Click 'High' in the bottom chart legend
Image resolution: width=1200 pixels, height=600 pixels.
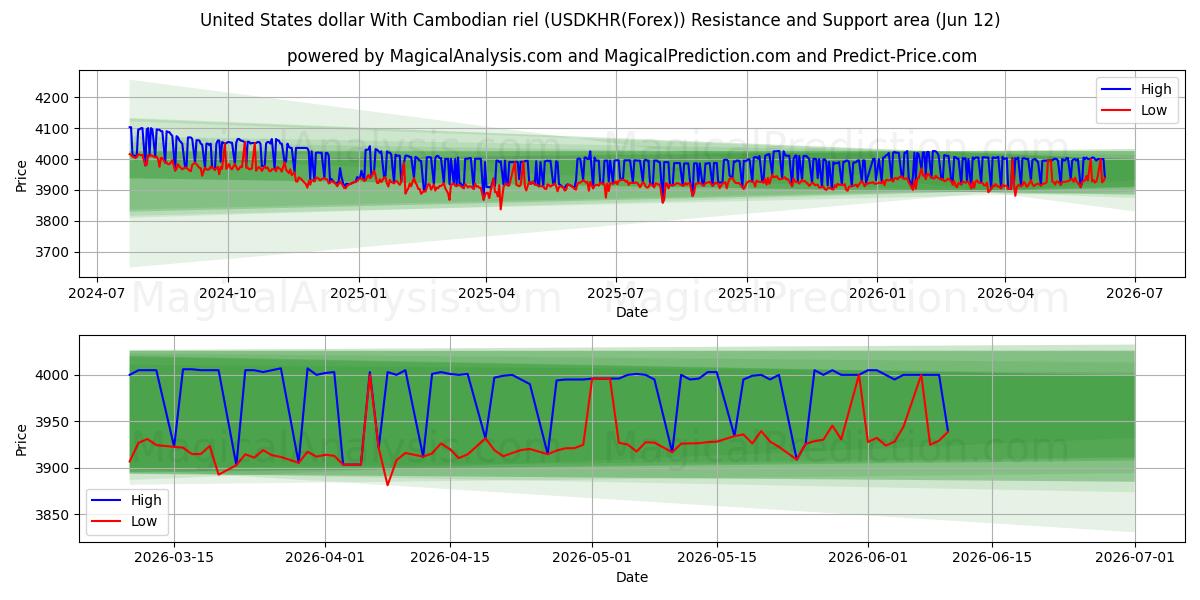tap(146, 500)
